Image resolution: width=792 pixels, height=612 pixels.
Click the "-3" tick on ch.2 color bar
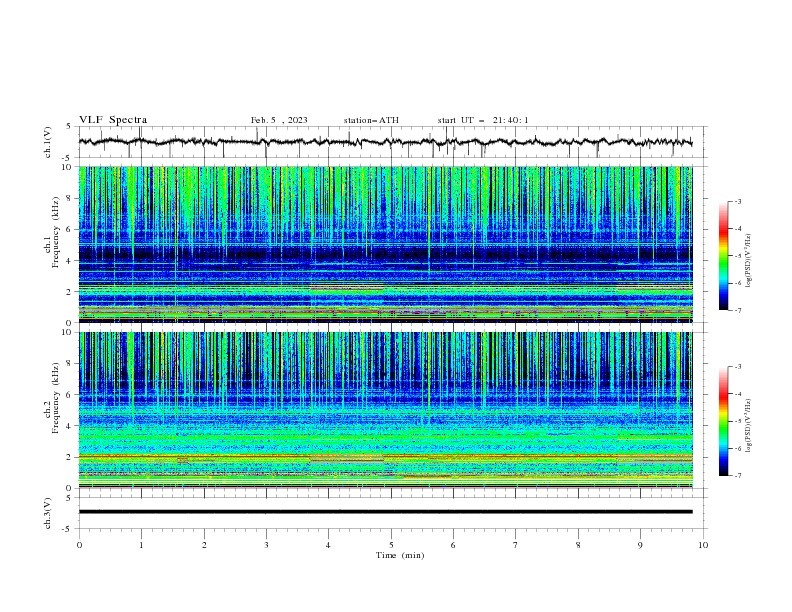(x=738, y=367)
